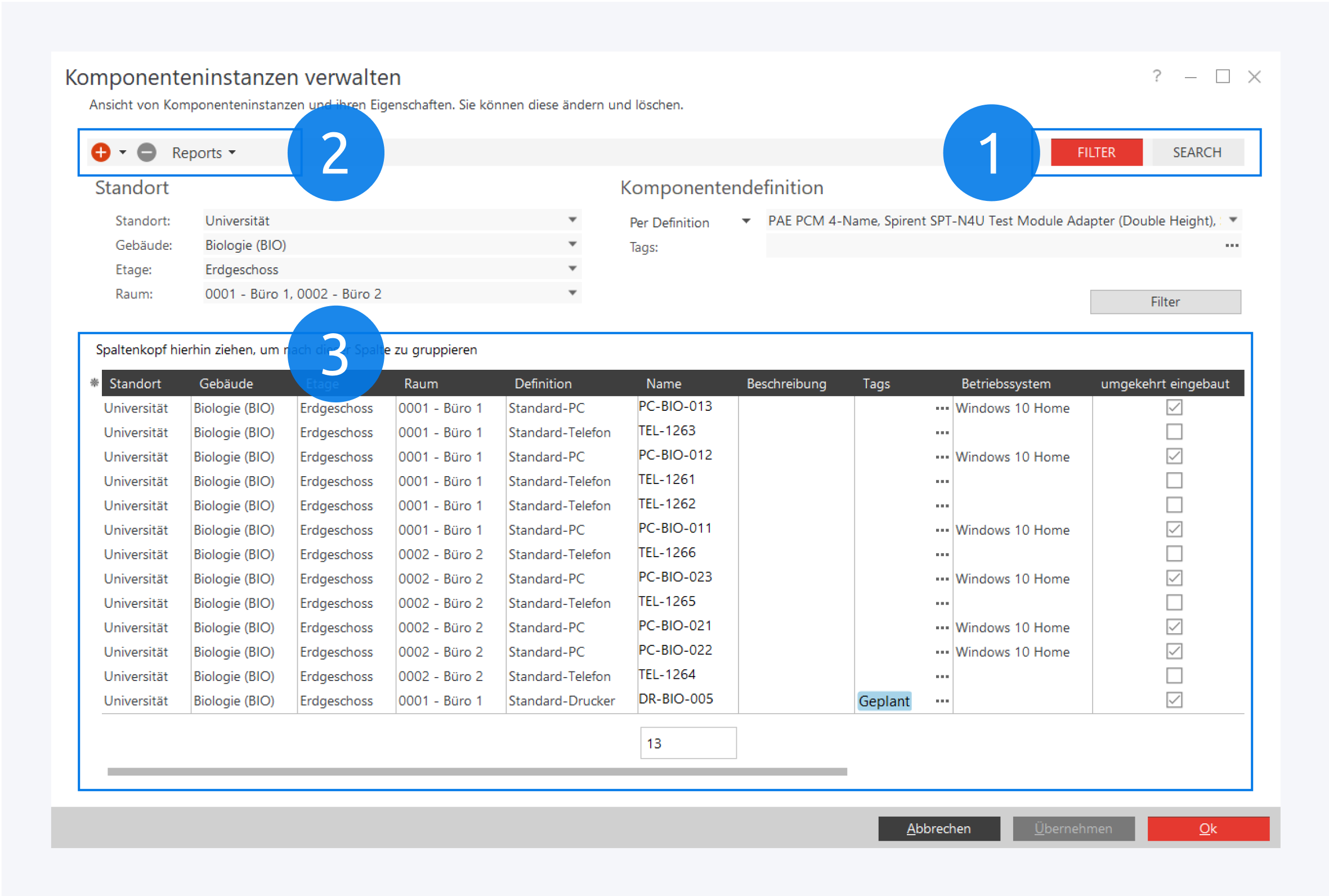The height and width of the screenshot is (896, 1329).
Task: Click tags ellipsis in the TEL-1266 row
Action: (x=942, y=555)
